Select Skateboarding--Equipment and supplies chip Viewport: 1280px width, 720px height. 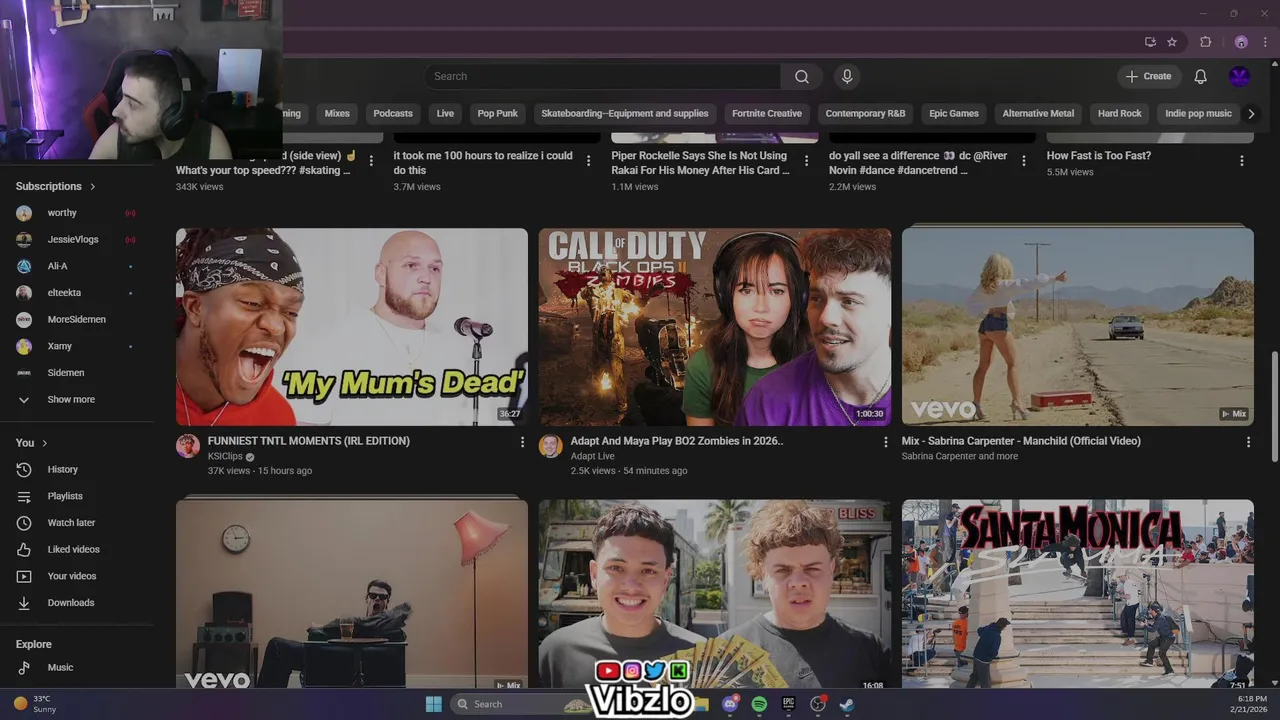625,113
